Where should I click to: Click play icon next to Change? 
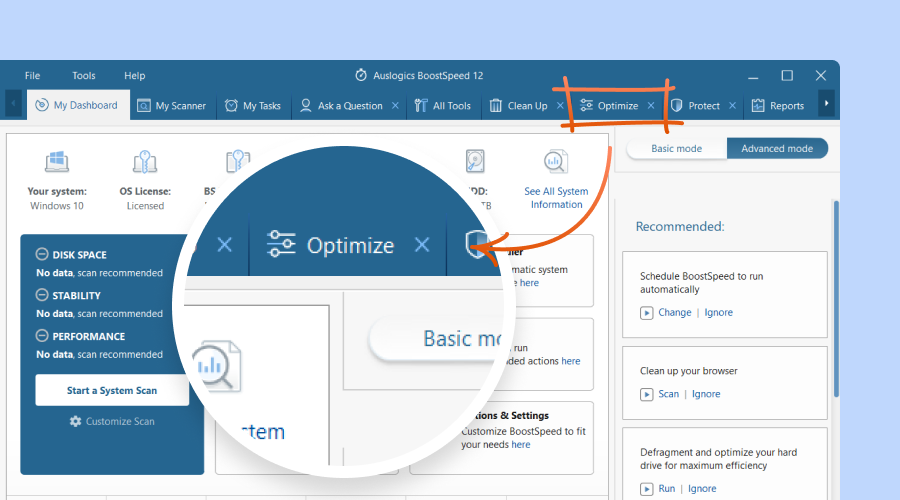[x=647, y=313]
